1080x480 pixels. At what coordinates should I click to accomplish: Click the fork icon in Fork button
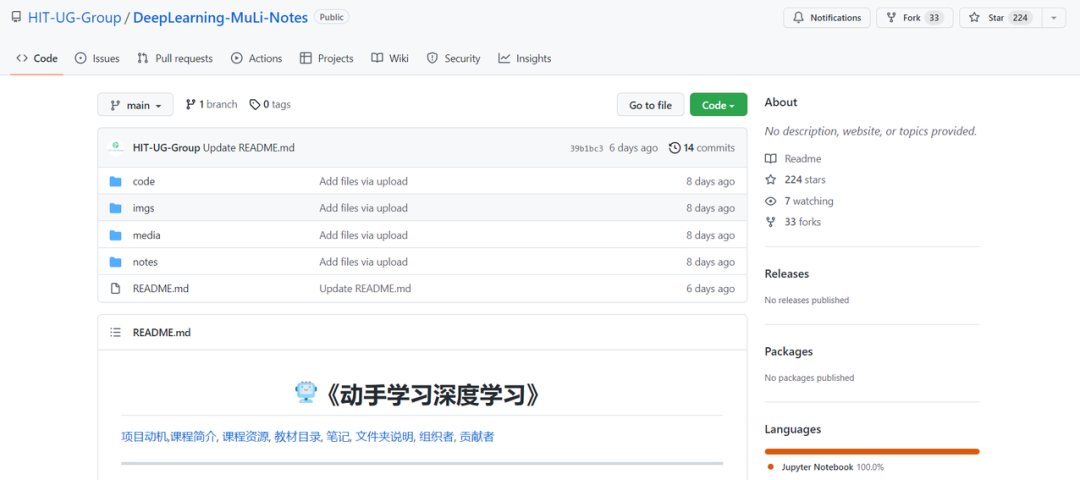pyautogui.click(x=891, y=18)
